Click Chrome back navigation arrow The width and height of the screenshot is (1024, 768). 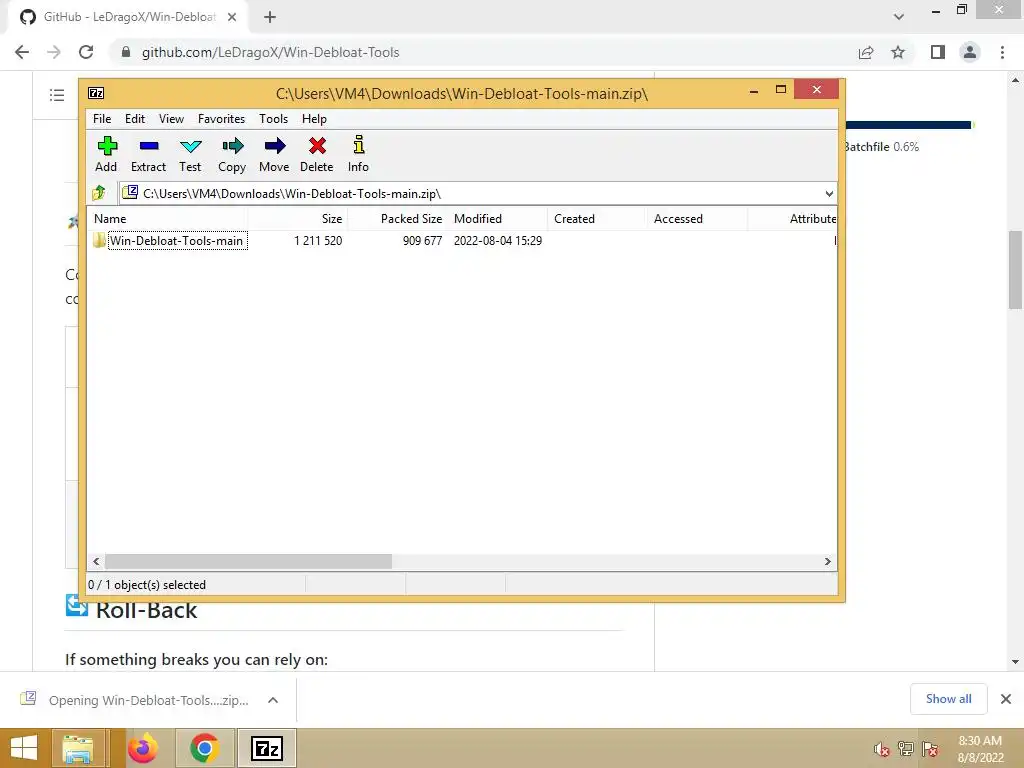point(22,52)
